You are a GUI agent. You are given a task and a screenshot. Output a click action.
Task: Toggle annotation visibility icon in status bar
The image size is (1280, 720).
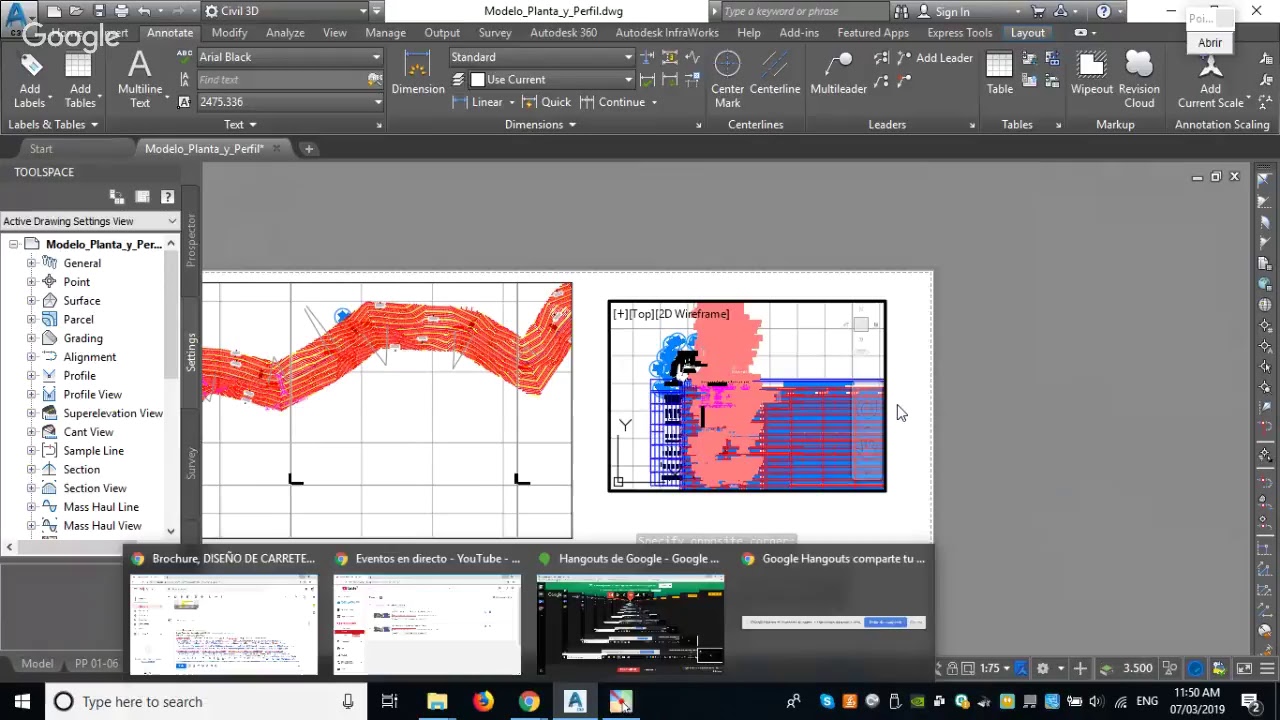click(x=1020, y=668)
